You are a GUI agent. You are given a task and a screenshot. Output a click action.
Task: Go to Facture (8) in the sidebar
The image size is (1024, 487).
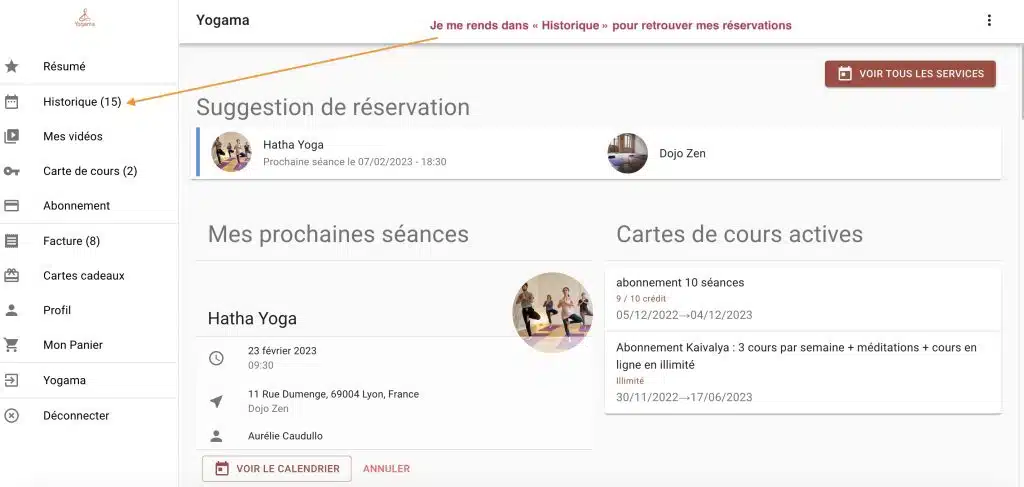(x=71, y=241)
